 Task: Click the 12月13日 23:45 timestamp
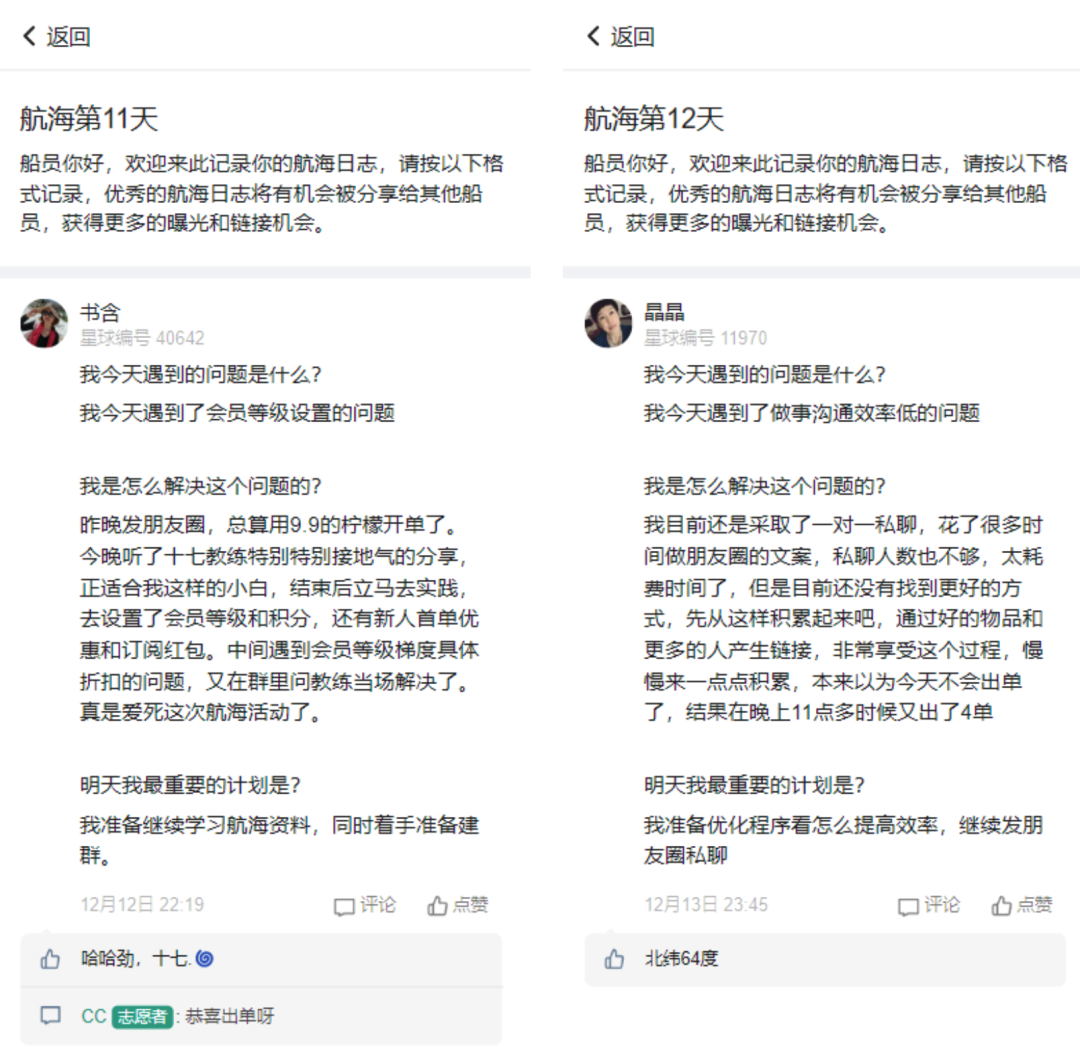point(706,905)
